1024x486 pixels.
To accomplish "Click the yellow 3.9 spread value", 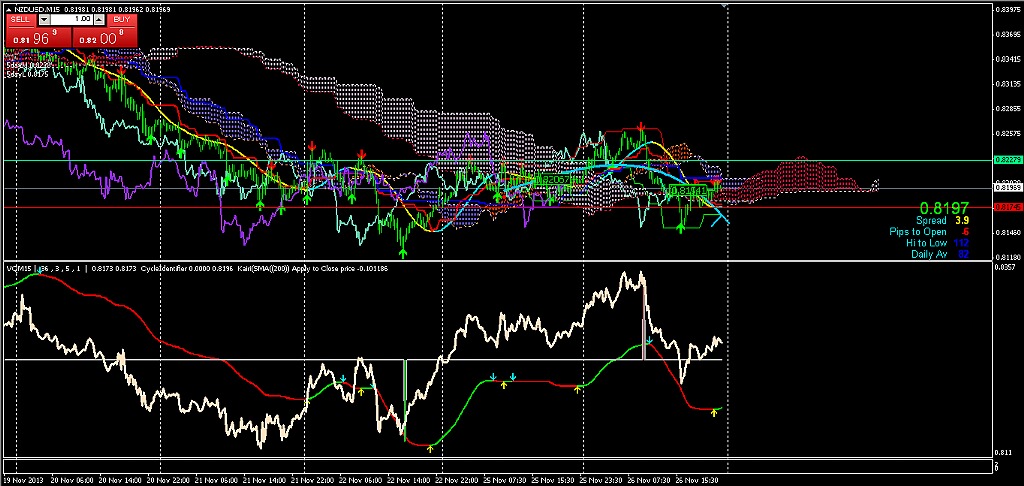I will [962, 221].
